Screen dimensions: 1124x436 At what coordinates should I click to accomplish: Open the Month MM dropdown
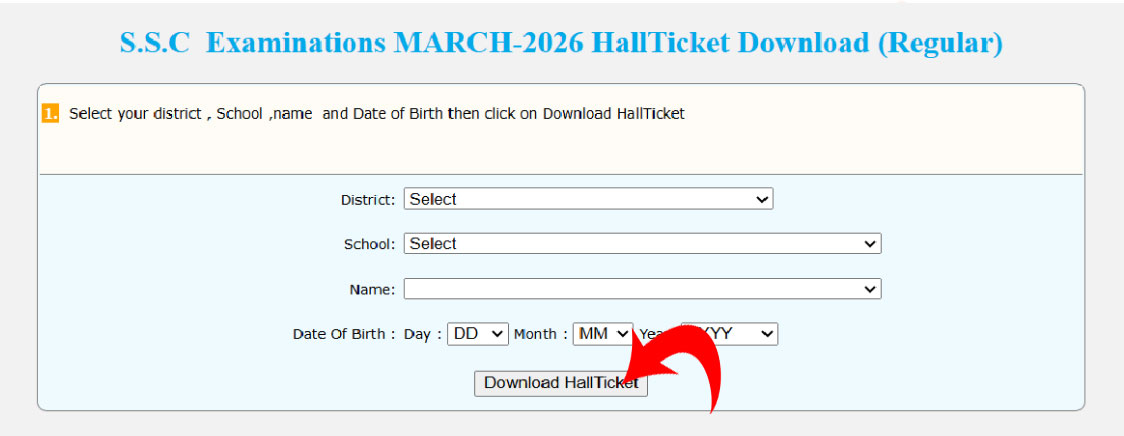[603, 334]
